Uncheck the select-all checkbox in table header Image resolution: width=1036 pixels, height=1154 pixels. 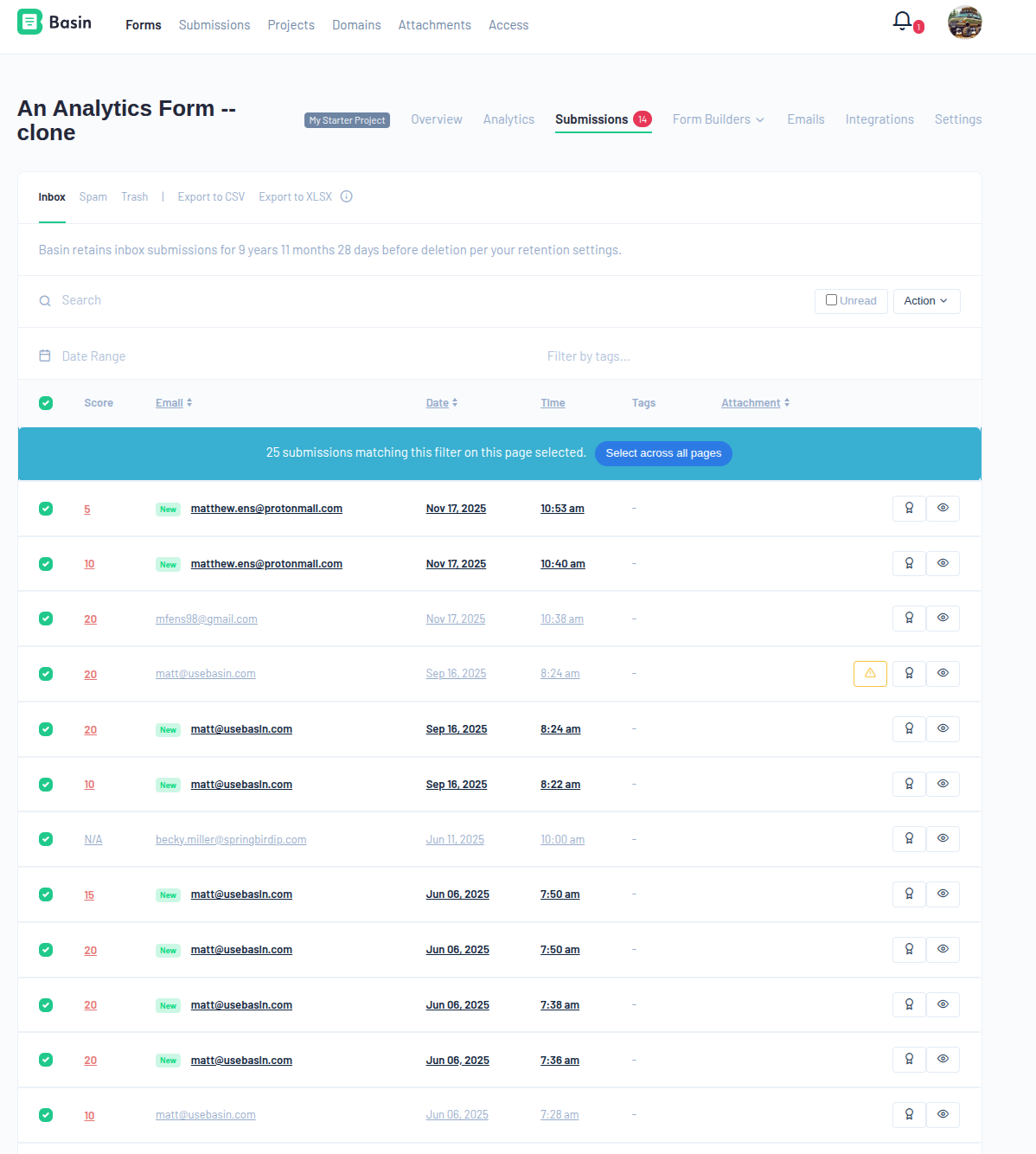tap(46, 403)
